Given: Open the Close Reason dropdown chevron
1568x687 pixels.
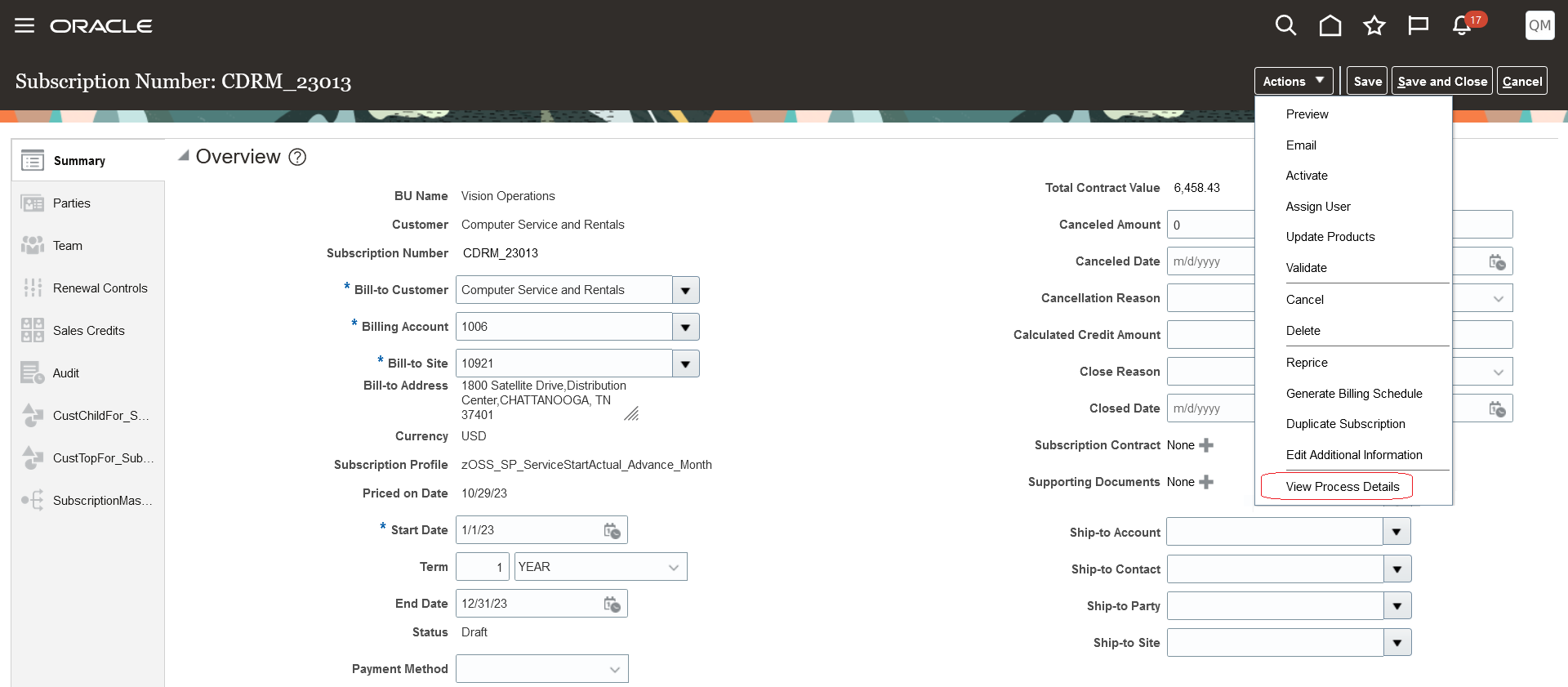Looking at the screenshot, I should pyautogui.click(x=1499, y=372).
